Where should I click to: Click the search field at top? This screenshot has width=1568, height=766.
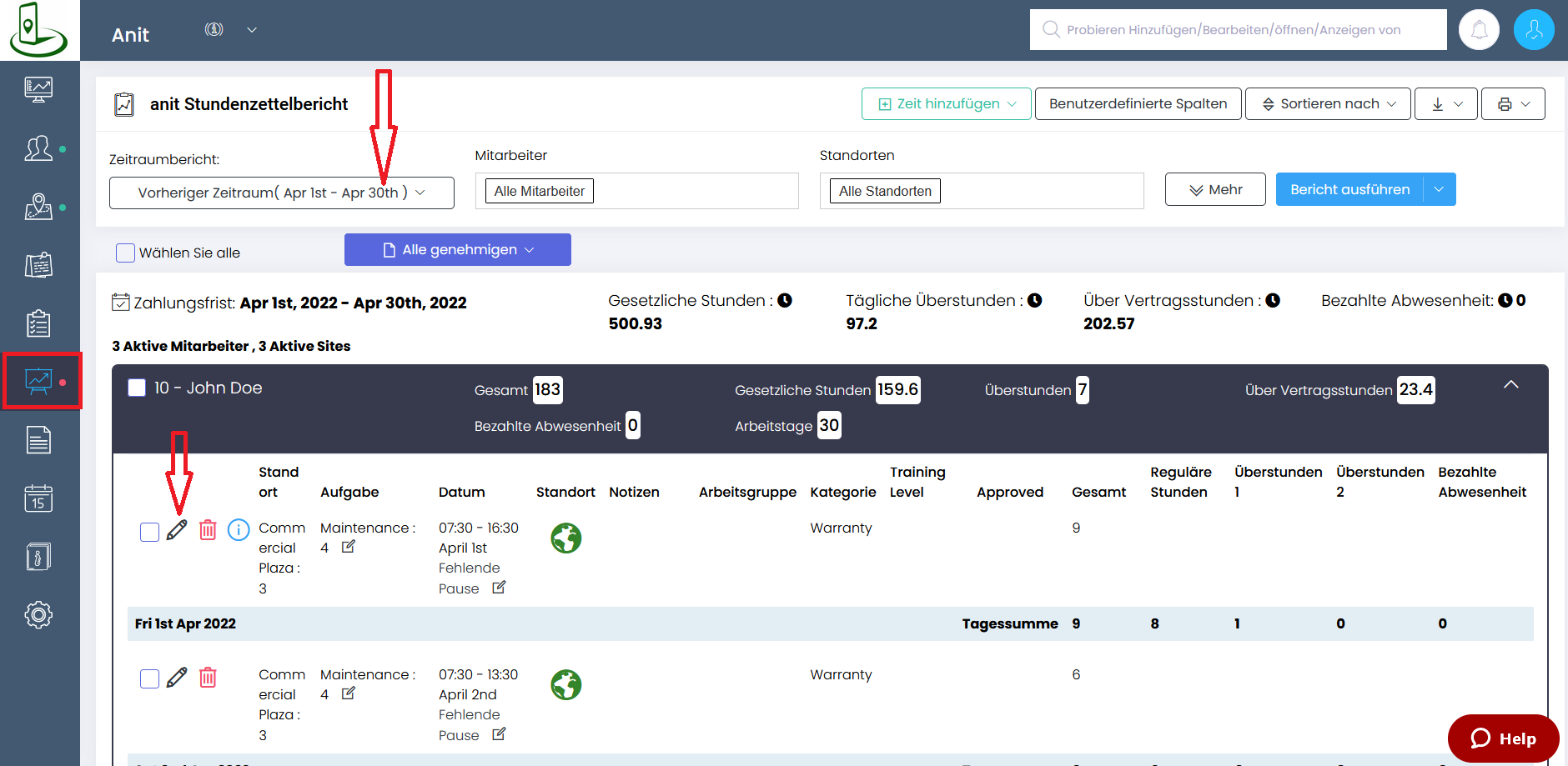pos(1239,30)
